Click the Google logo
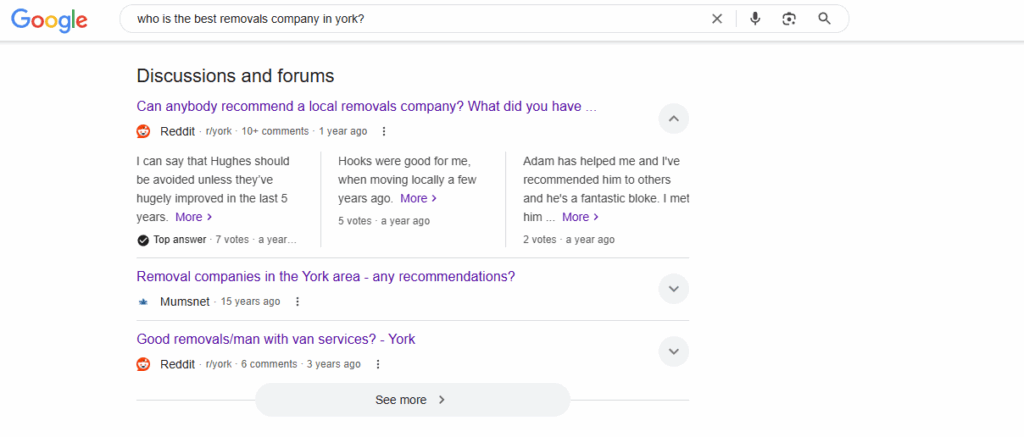Viewport: 1024px width, 437px height. pos(49,20)
